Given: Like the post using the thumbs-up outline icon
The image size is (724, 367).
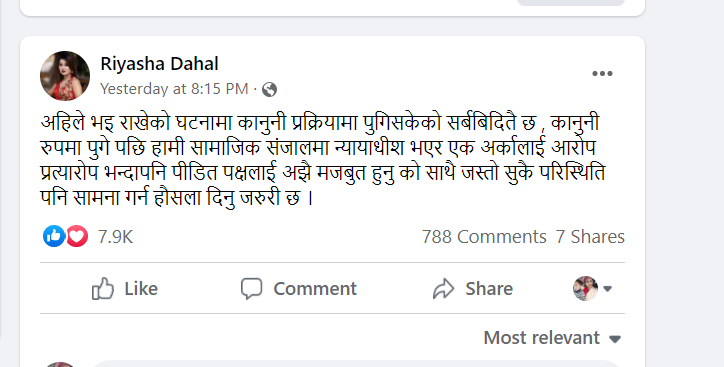Looking at the screenshot, I should click(x=103, y=289).
